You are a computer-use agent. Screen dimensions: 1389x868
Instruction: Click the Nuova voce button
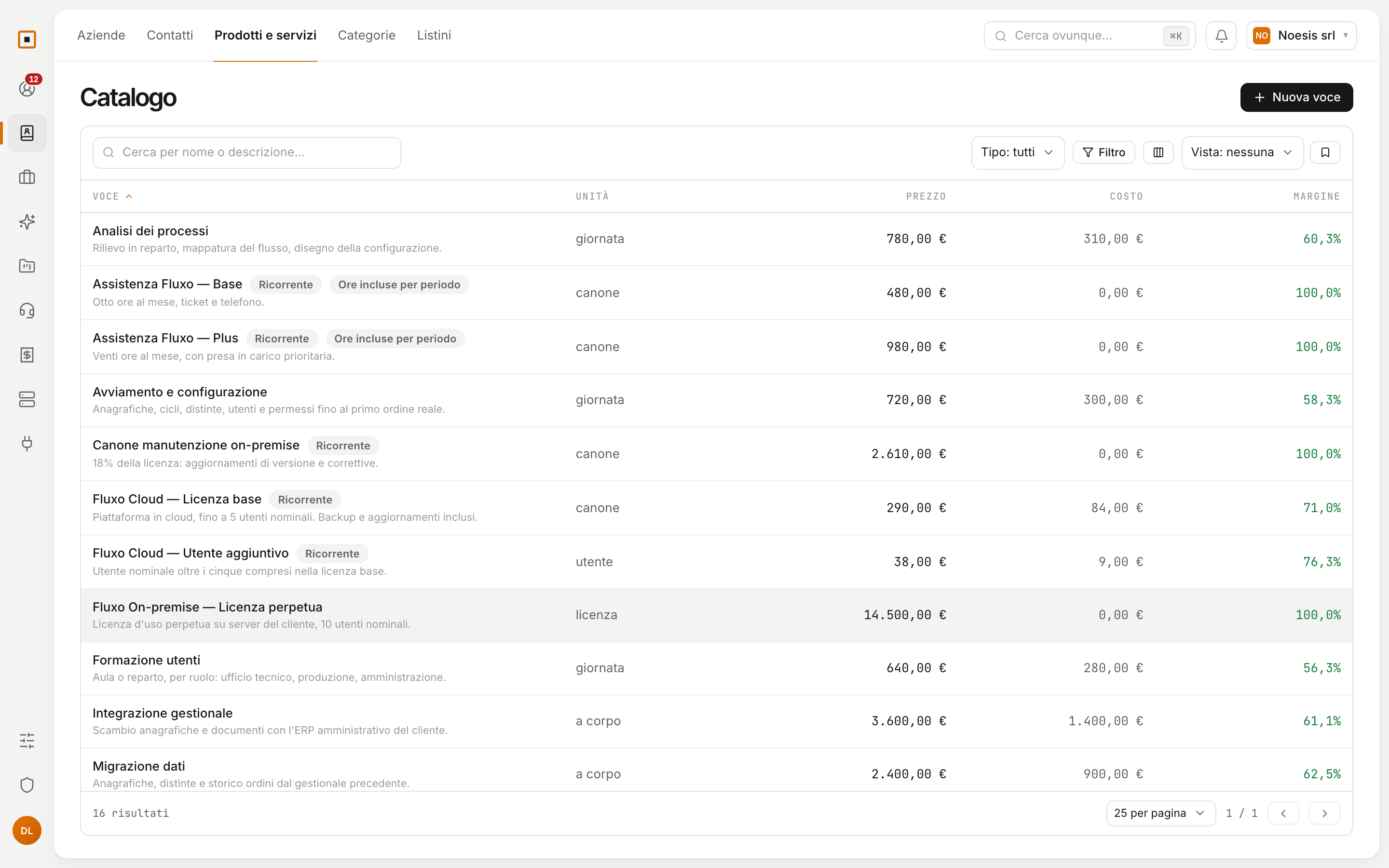coord(1296,97)
